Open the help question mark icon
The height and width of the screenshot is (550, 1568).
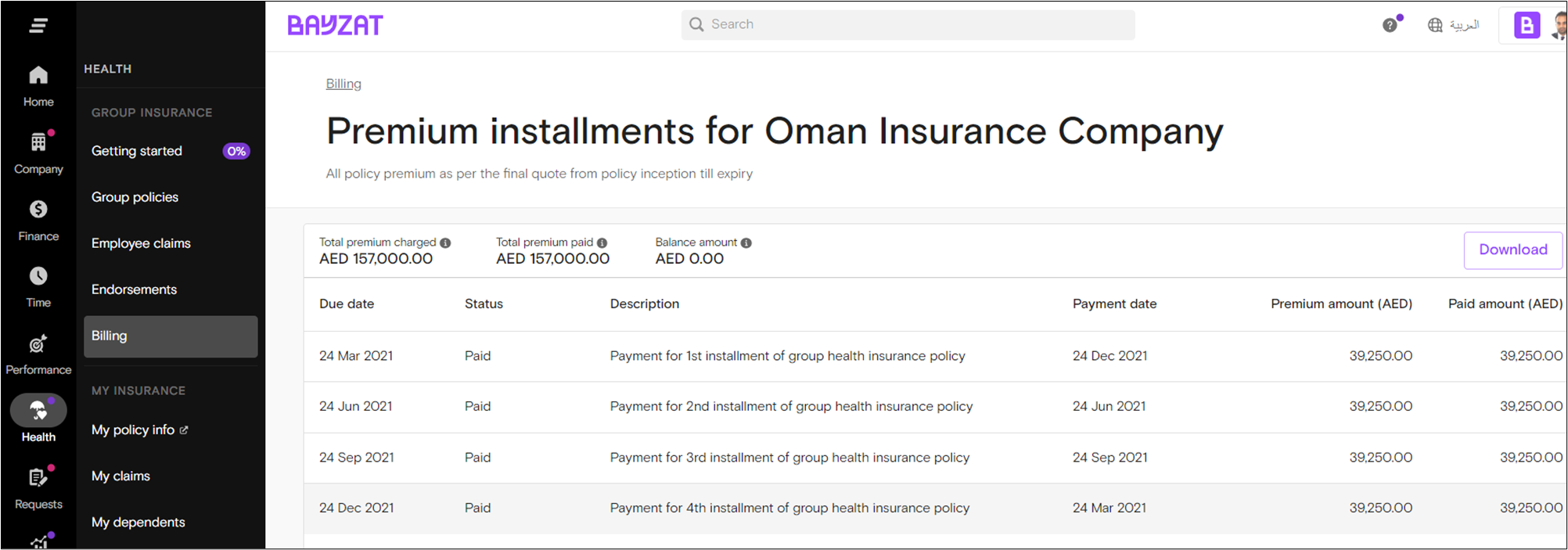tap(1390, 25)
